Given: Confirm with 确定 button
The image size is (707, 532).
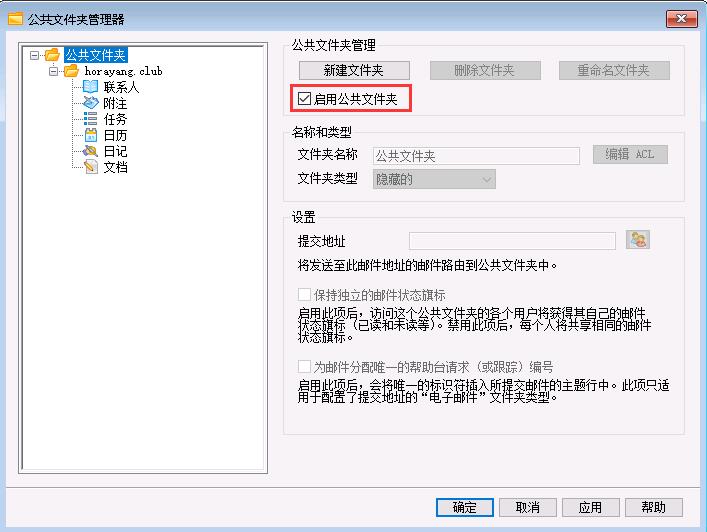Looking at the screenshot, I should [464, 507].
